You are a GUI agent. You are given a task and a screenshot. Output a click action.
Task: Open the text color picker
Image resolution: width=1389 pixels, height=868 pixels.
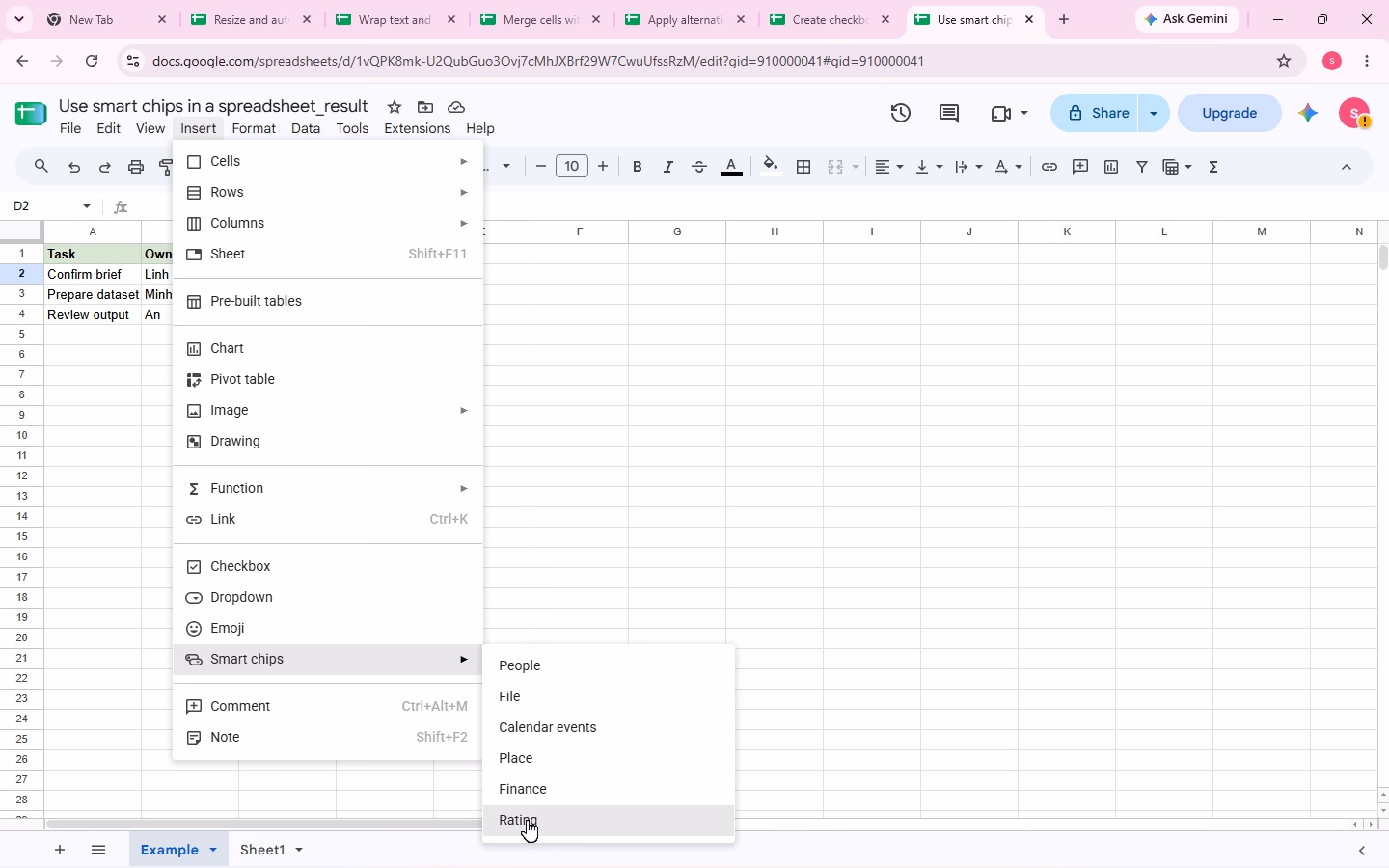click(x=731, y=167)
